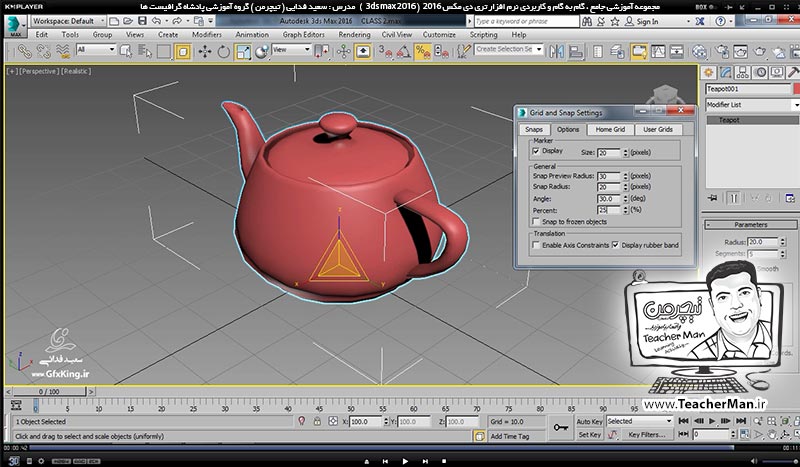
Task: Click the Set Key button
Action: 589,435
